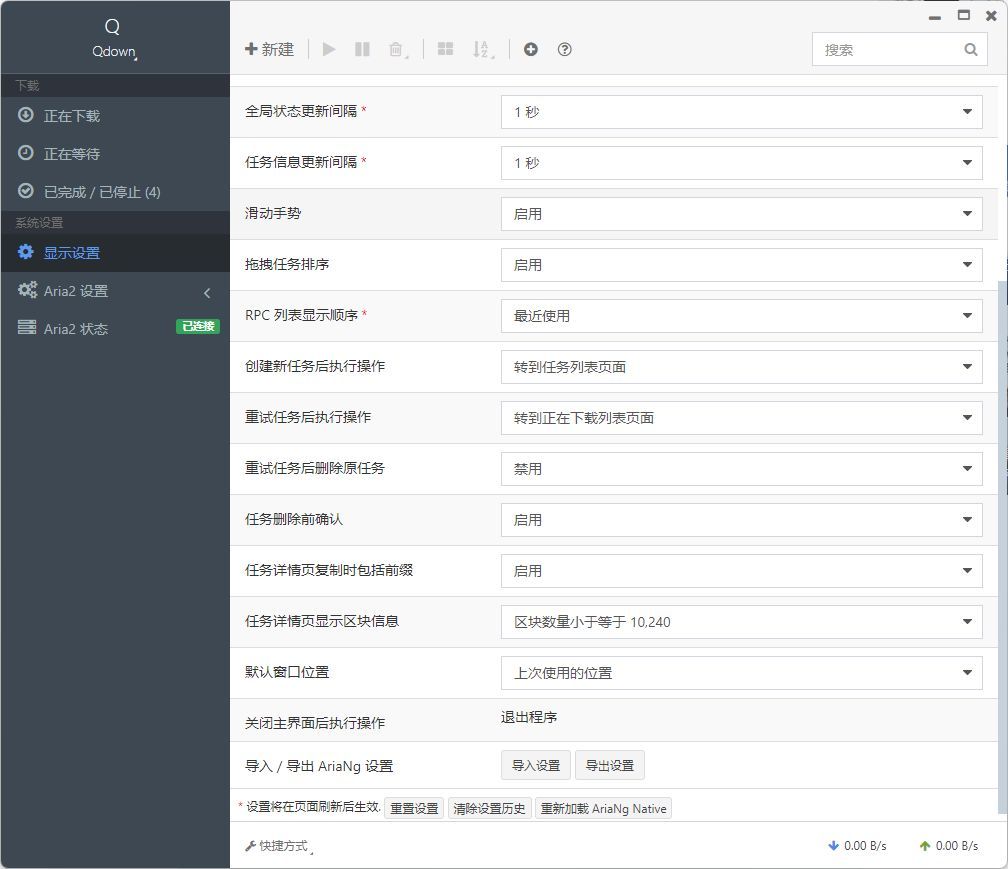Click the pause icon in the toolbar
This screenshot has height=869, width=1008.
click(363, 48)
